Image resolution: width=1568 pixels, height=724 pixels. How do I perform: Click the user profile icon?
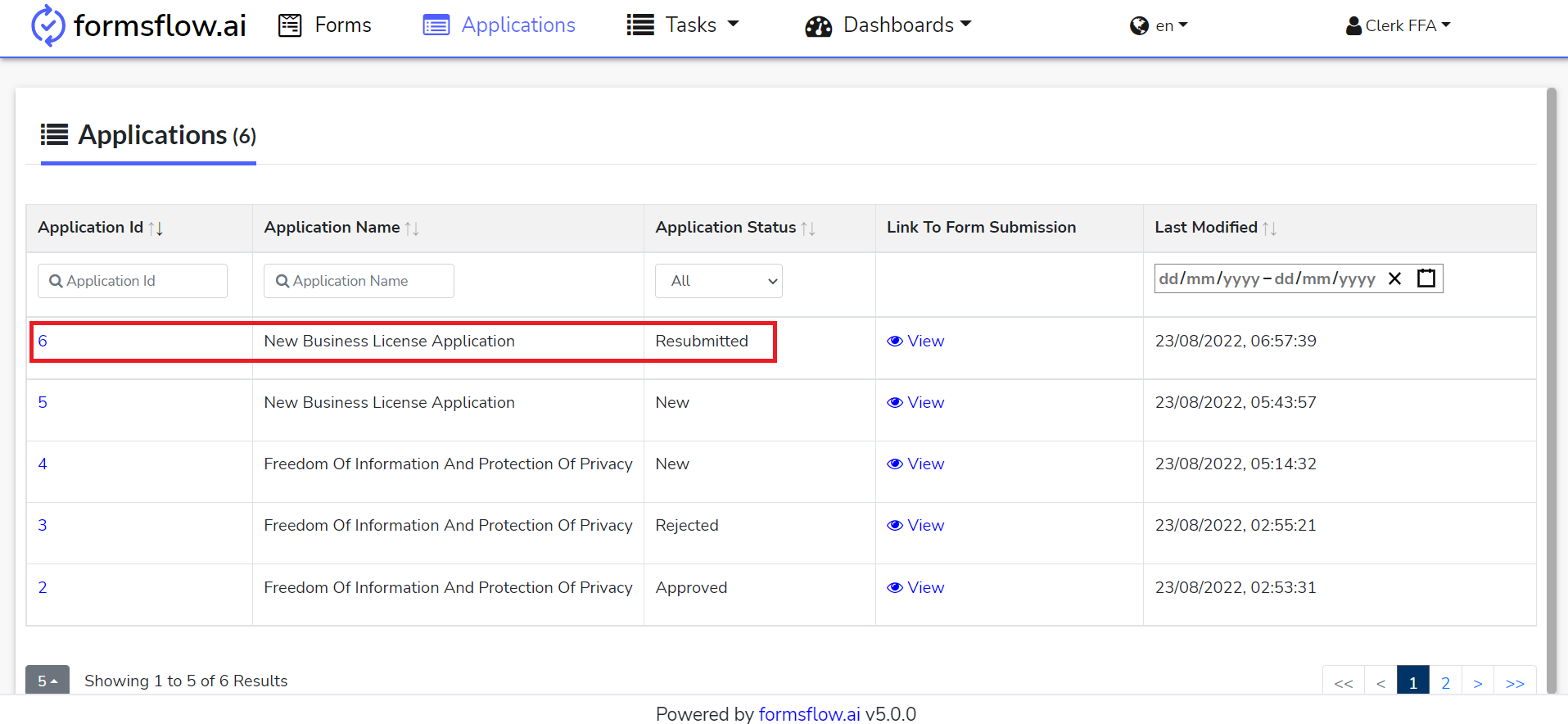pyautogui.click(x=1353, y=26)
